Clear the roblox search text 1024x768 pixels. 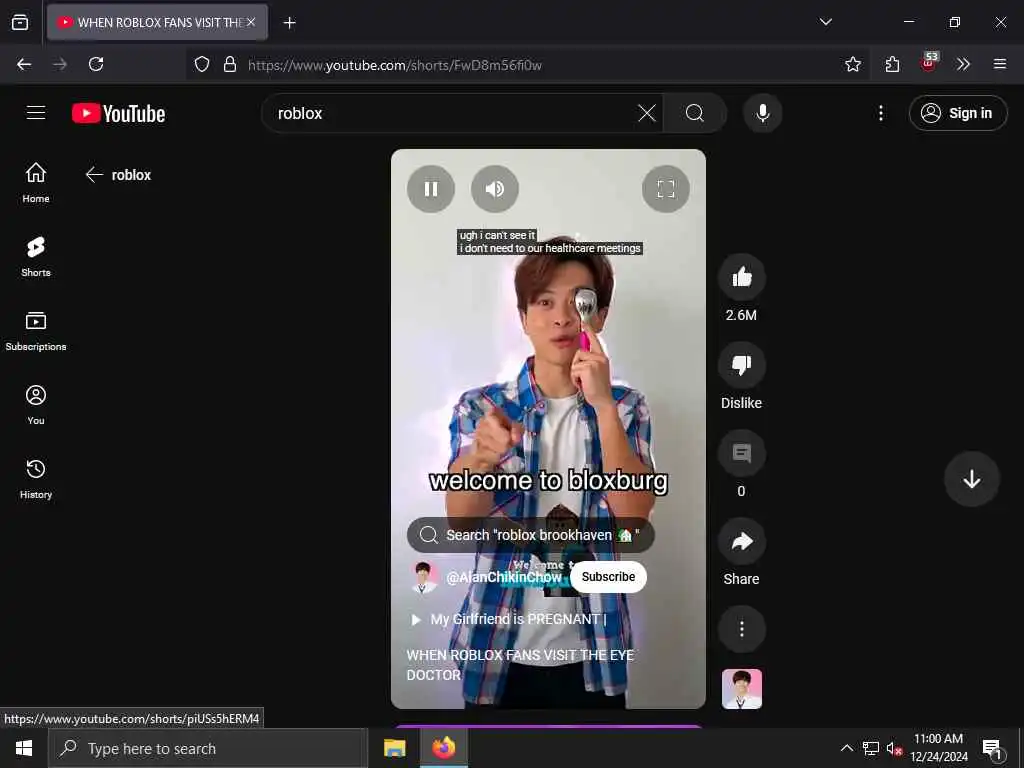tap(647, 113)
